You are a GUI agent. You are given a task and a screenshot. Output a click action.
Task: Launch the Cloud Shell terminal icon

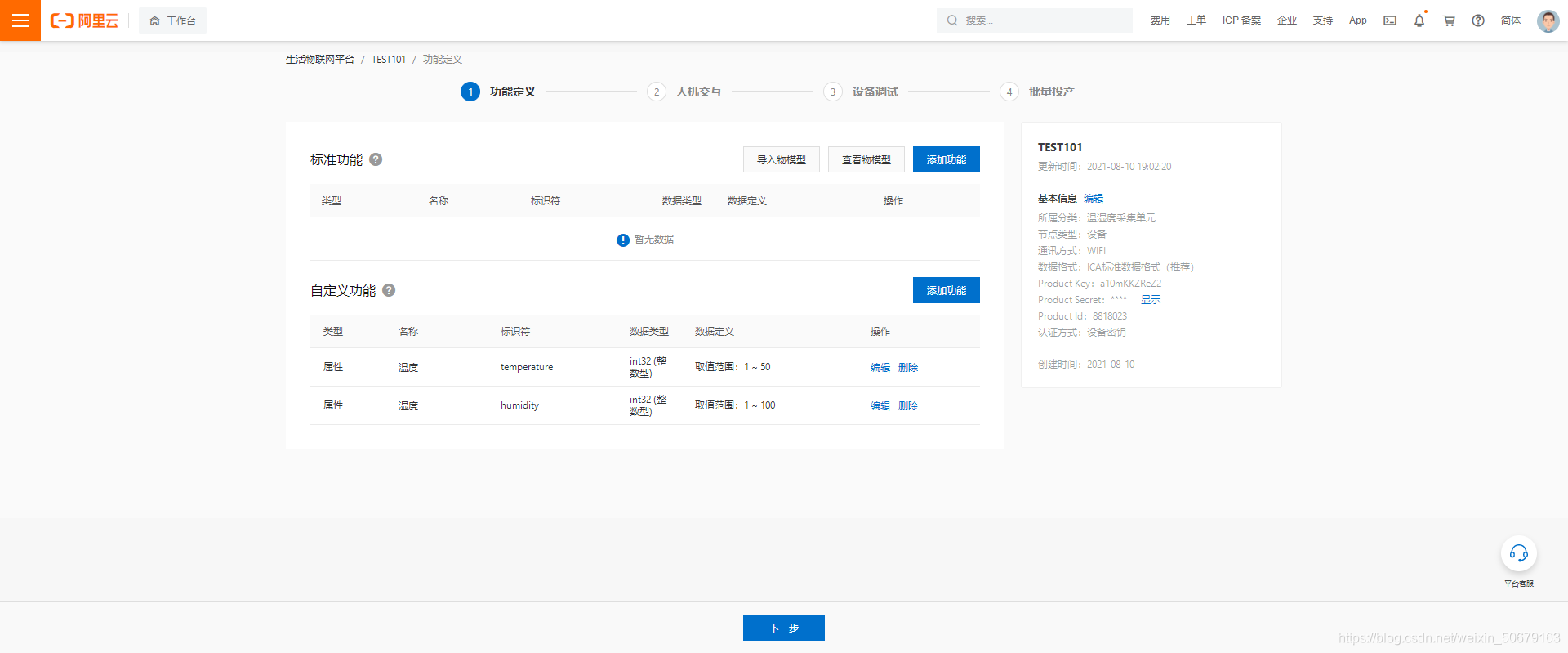click(1390, 20)
